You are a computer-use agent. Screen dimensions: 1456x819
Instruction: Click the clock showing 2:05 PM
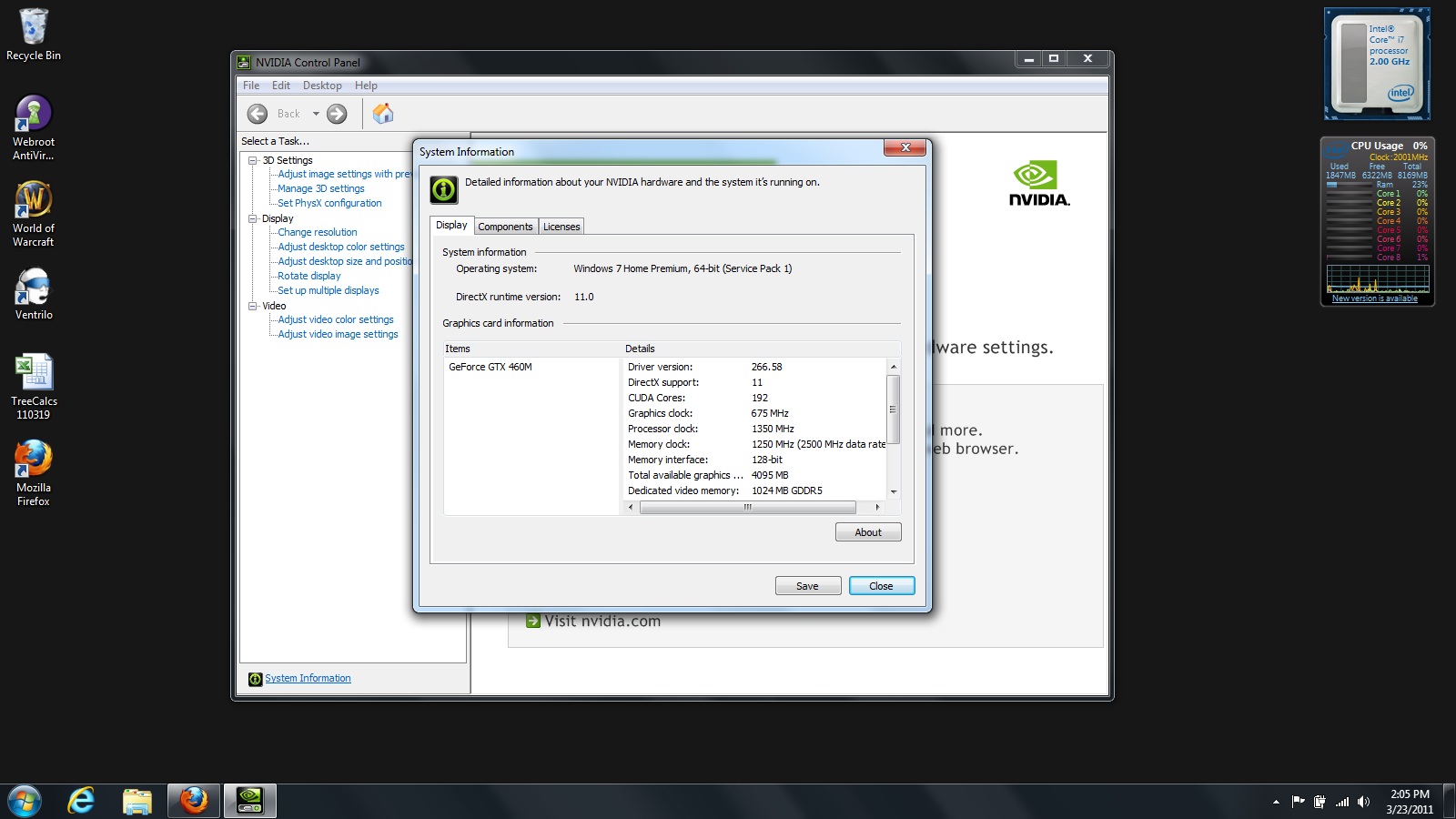pos(1410,794)
